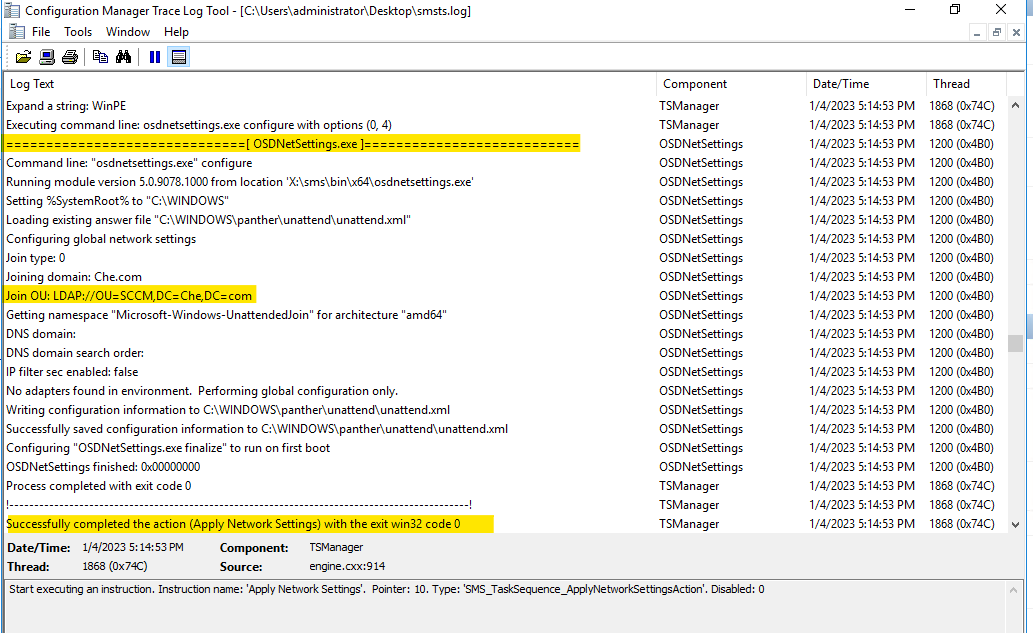Select the 'Joining domain: Che.com' row
1033x633 pixels.
[505, 277]
